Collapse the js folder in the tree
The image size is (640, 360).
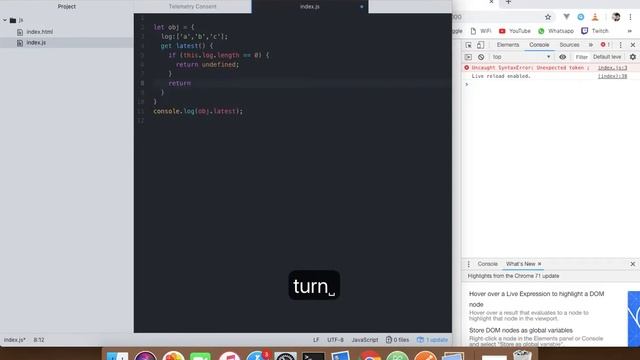coord(5,20)
